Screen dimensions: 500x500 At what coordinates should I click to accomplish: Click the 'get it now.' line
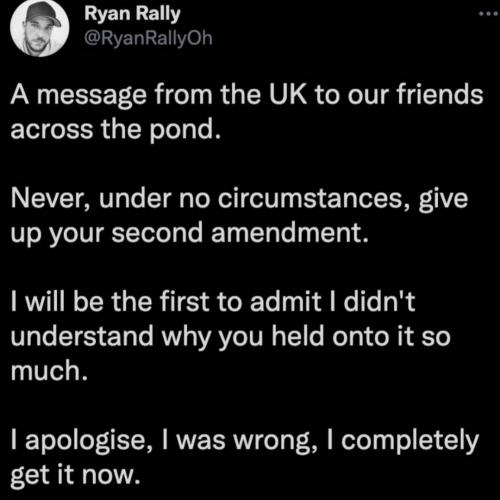75,475
